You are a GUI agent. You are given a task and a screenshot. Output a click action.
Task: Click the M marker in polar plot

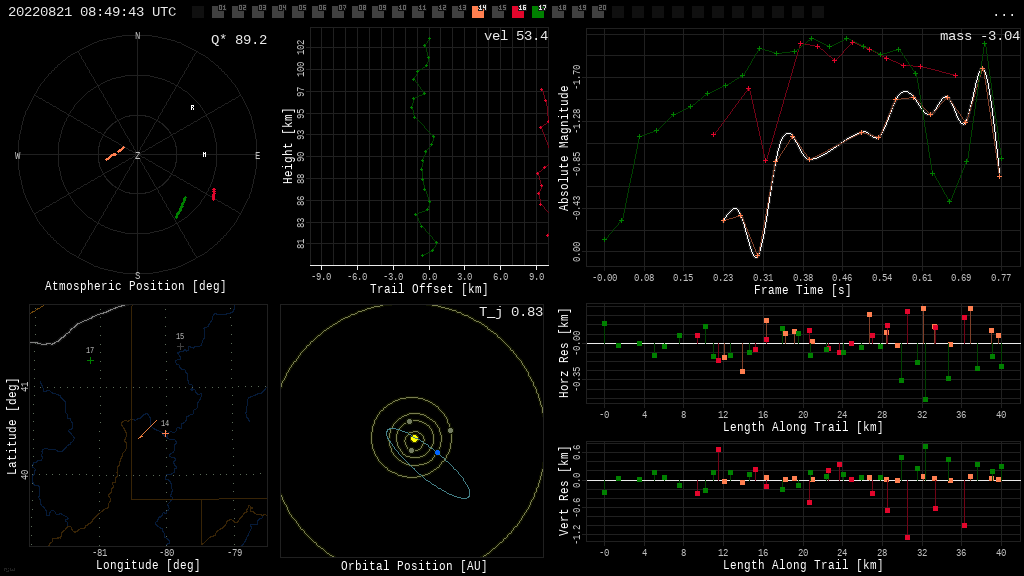pyautogui.click(x=204, y=154)
